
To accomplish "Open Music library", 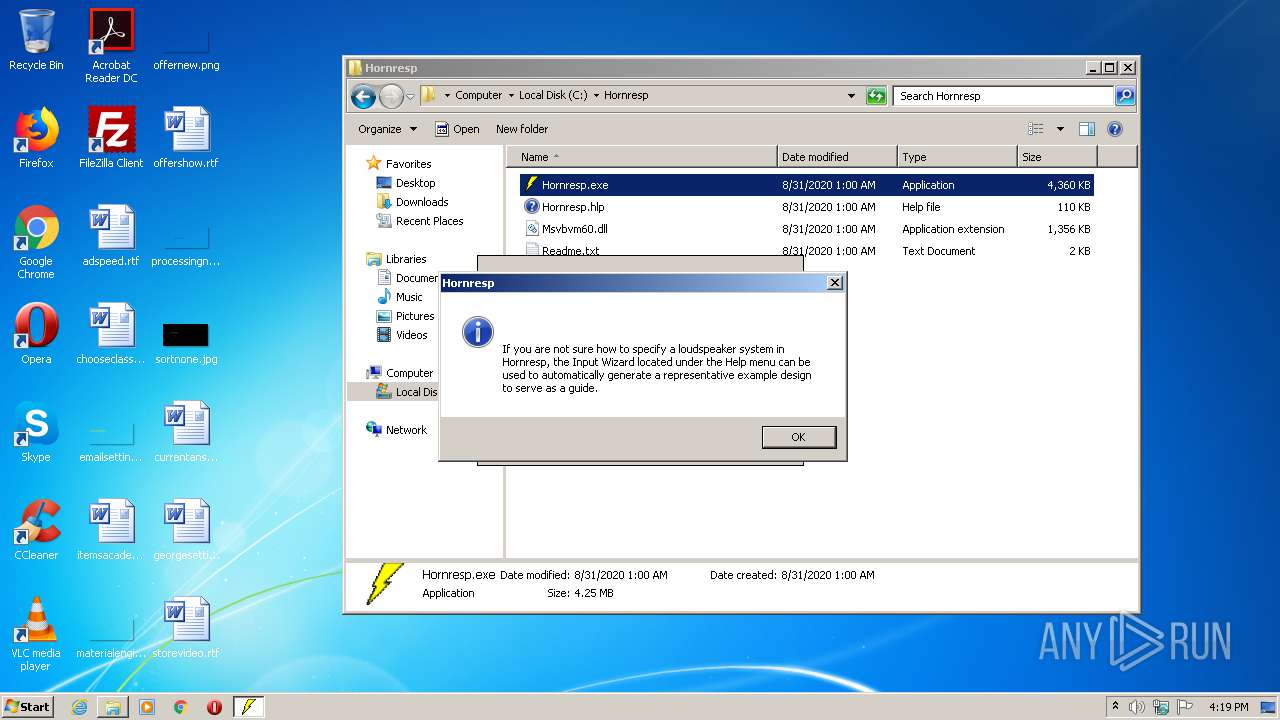I will 399,297.
